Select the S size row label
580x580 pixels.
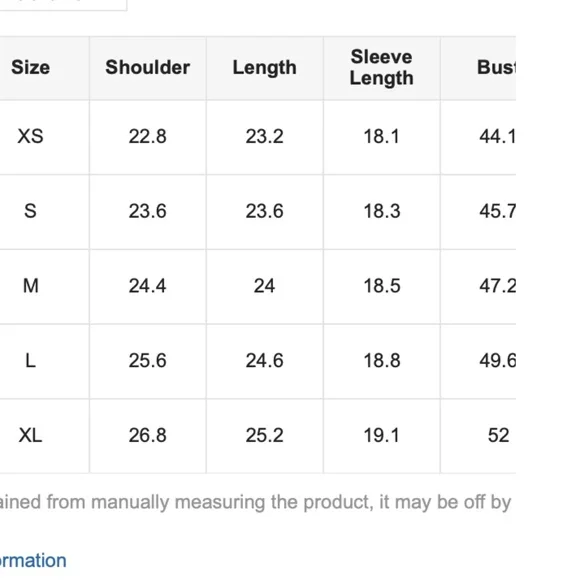point(30,211)
